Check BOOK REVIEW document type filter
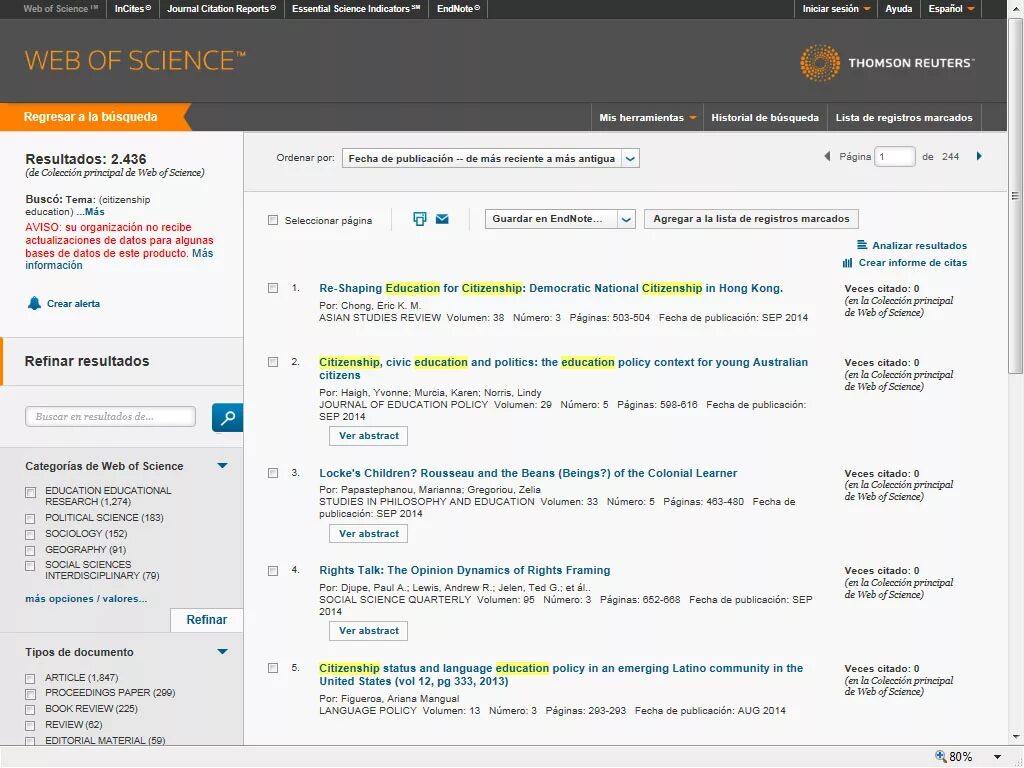The width and height of the screenshot is (1024, 768). [30, 710]
